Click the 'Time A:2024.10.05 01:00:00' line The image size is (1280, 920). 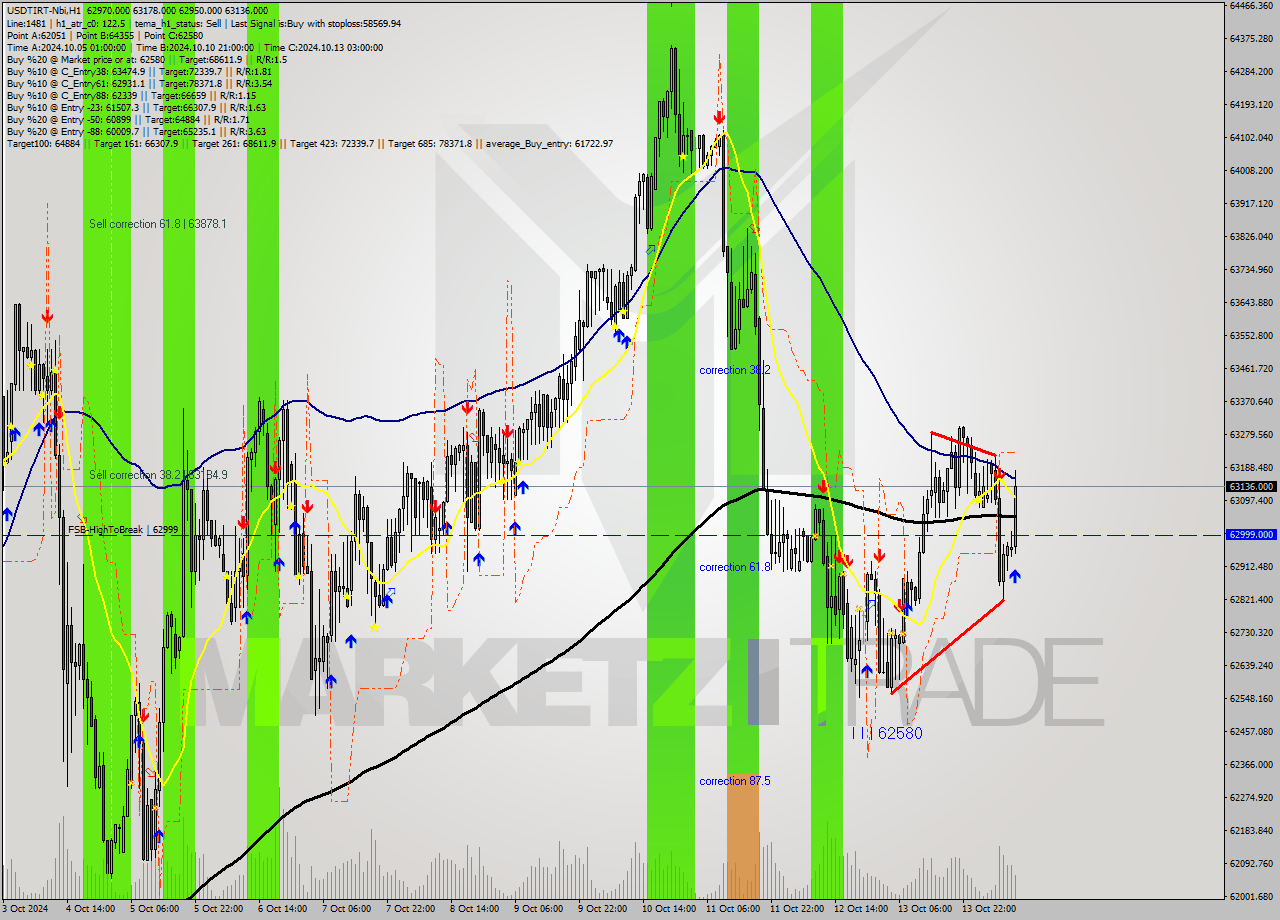click(x=194, y=47)
